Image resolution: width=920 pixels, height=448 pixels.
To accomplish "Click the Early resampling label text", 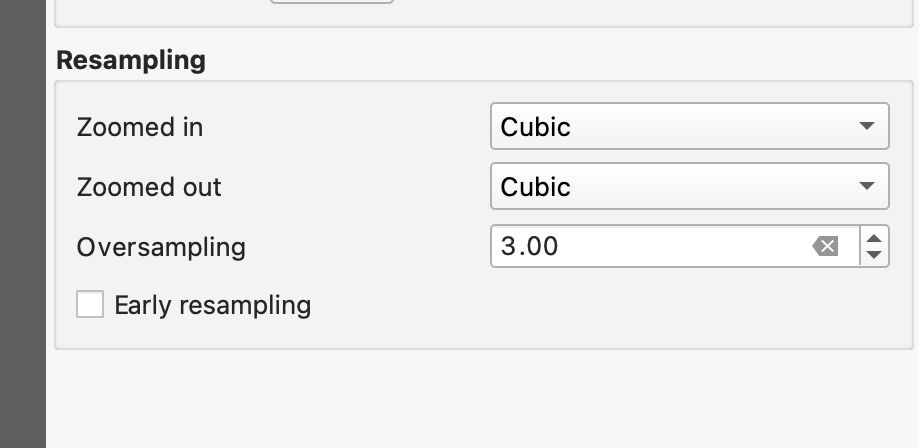I will tap(212, 305).
